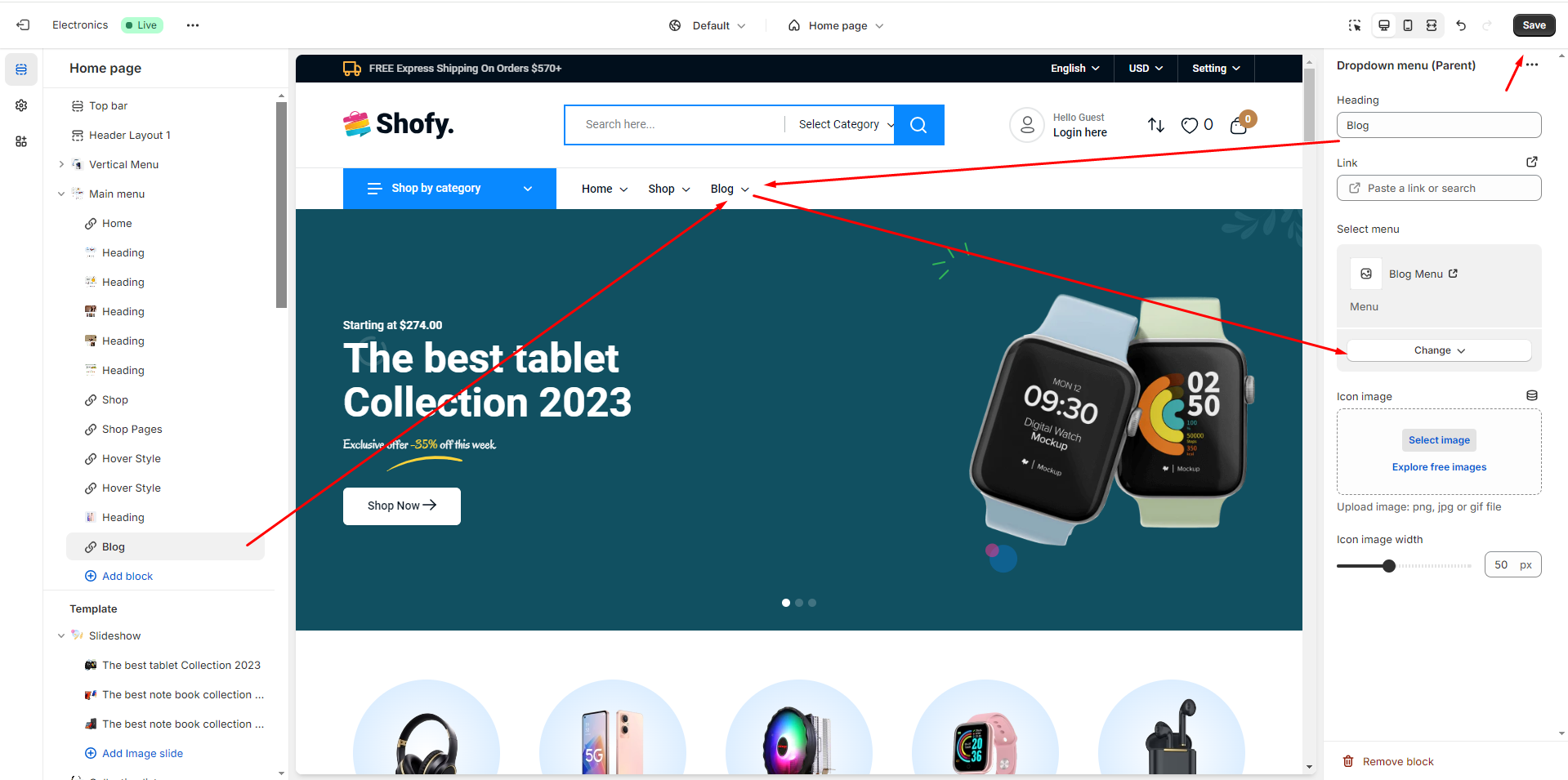Open the theme settings gear icon

click(21, 105)
